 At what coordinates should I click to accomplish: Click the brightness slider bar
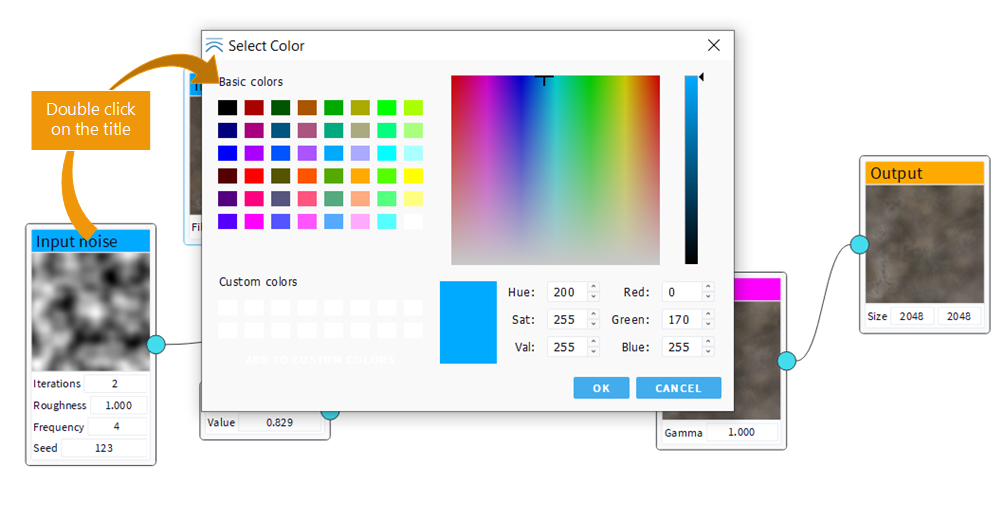coord(691,170)
